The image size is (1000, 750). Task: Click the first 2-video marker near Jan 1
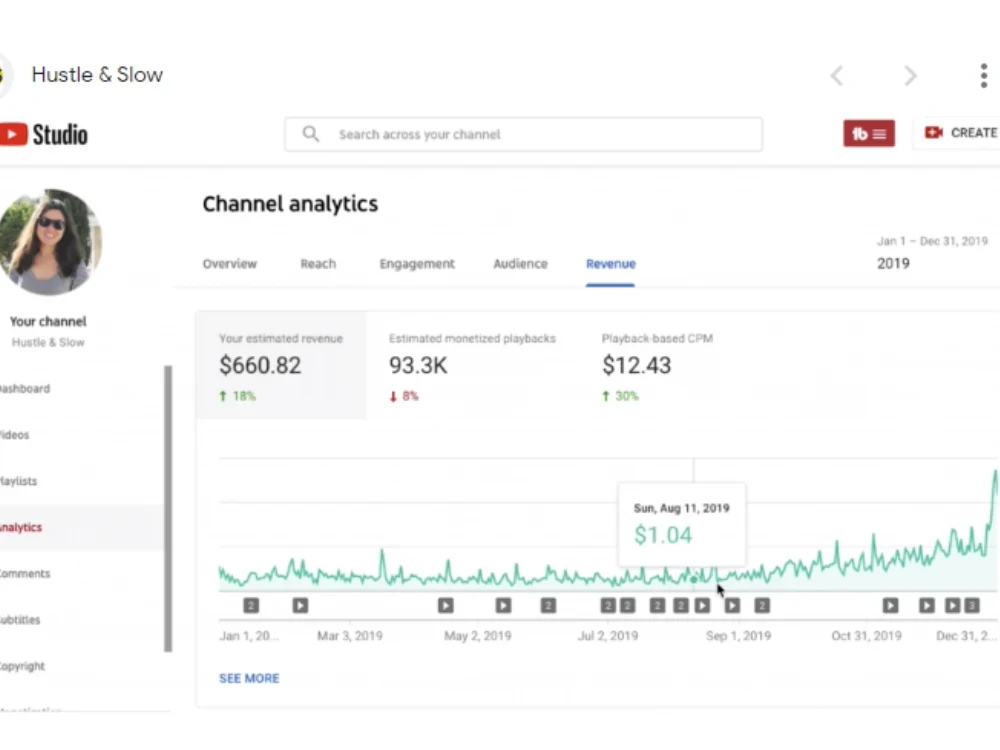(x=251, y=605)
